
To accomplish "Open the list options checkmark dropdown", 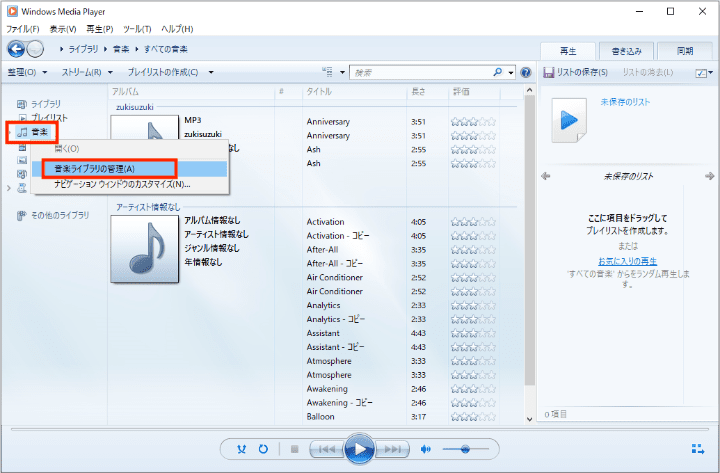I will [x=704, y=73].
